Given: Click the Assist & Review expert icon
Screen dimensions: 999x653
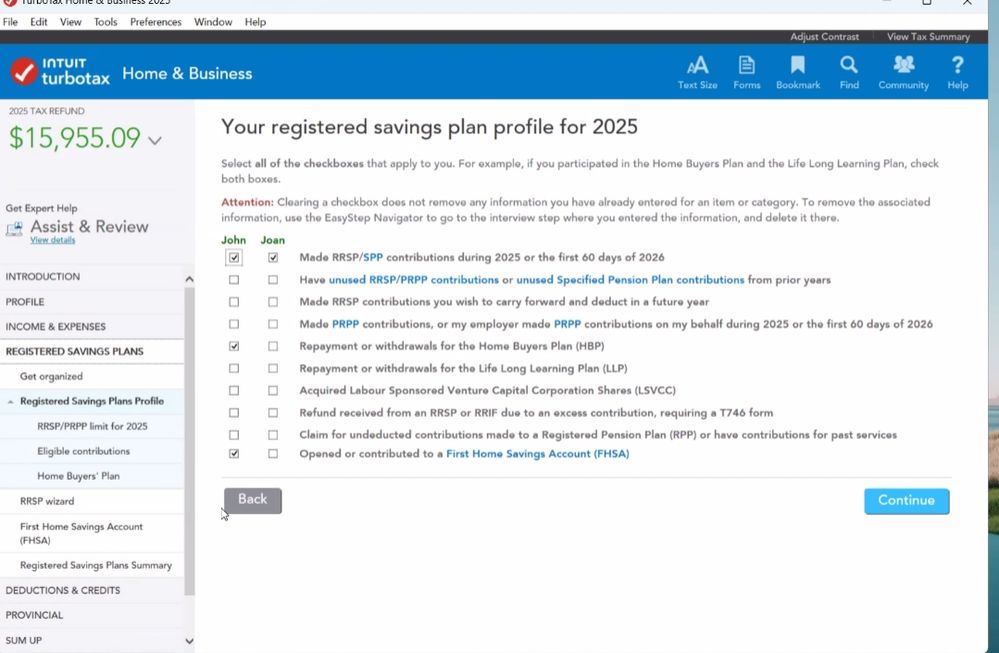Looking at the screenshot, I should pos(15,229).
